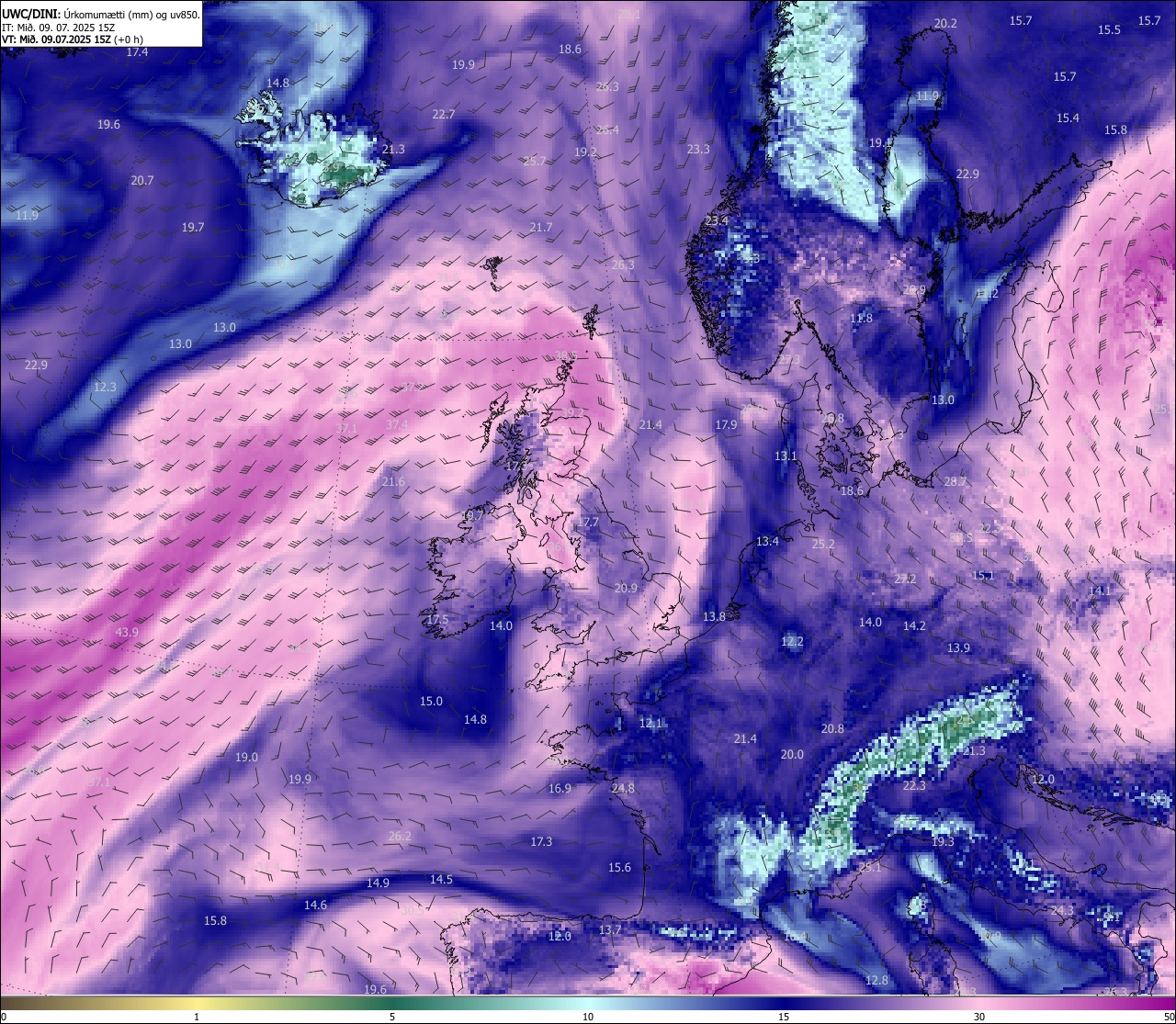Click the 17.4 value below the title box

tap(137, 52)
